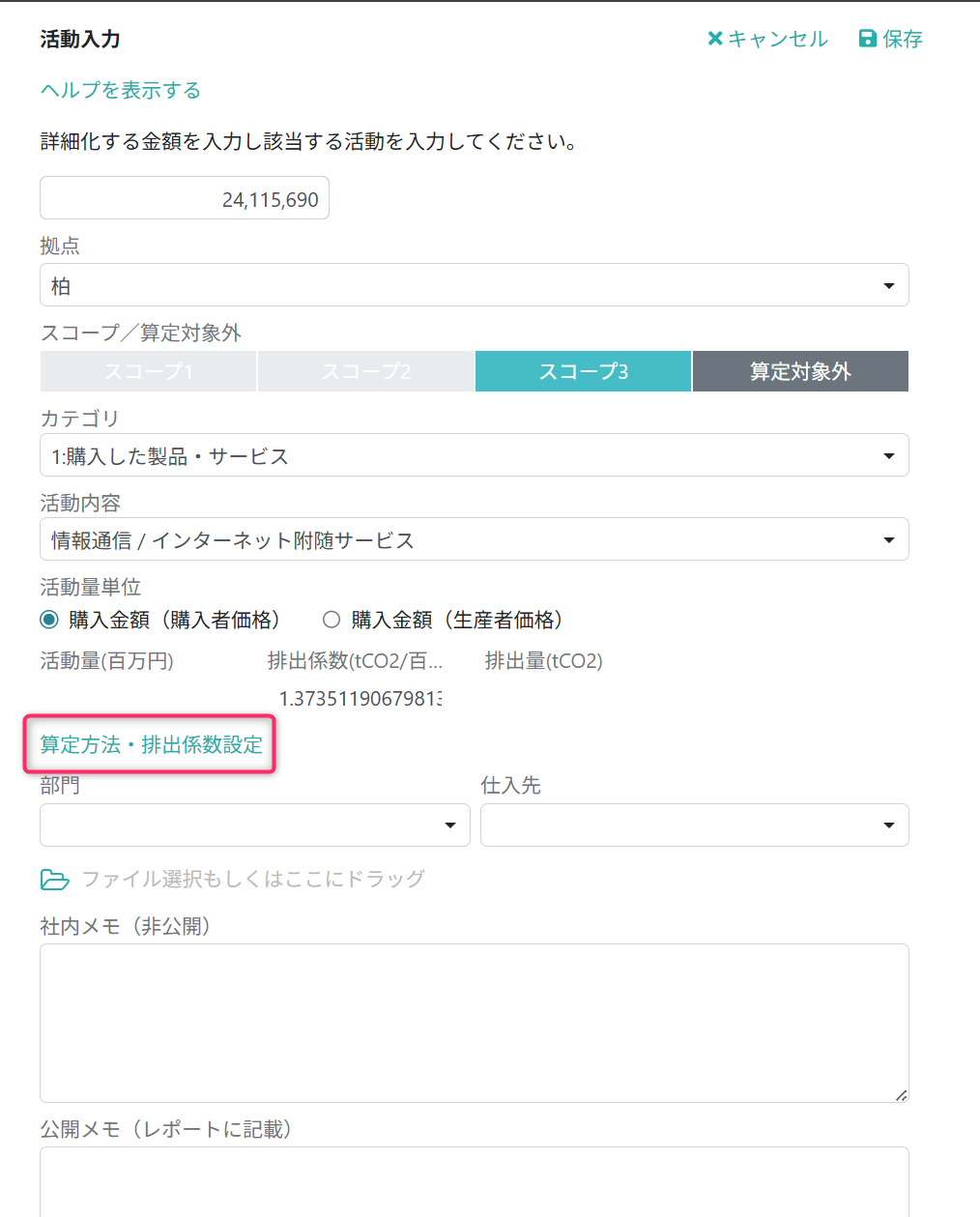Expand the カテゴリ dropdown
The height and width of the screenshot is (1217, 980).
click(x=474, y=455)
